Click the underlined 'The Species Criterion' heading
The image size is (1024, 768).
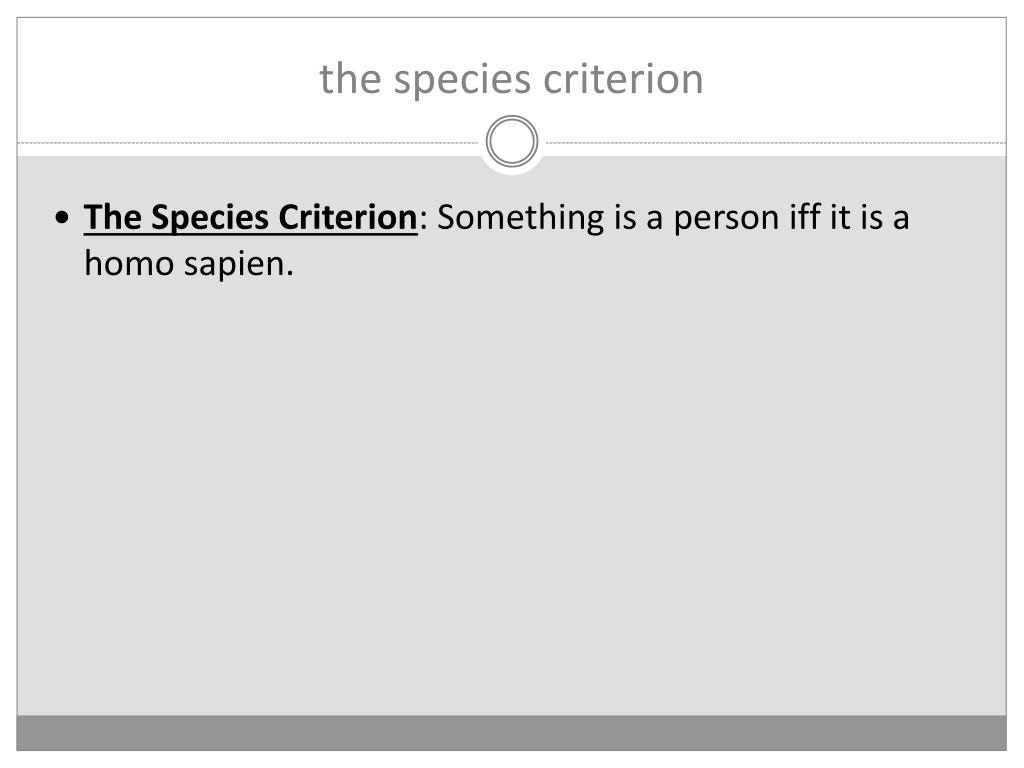[251, 217]
